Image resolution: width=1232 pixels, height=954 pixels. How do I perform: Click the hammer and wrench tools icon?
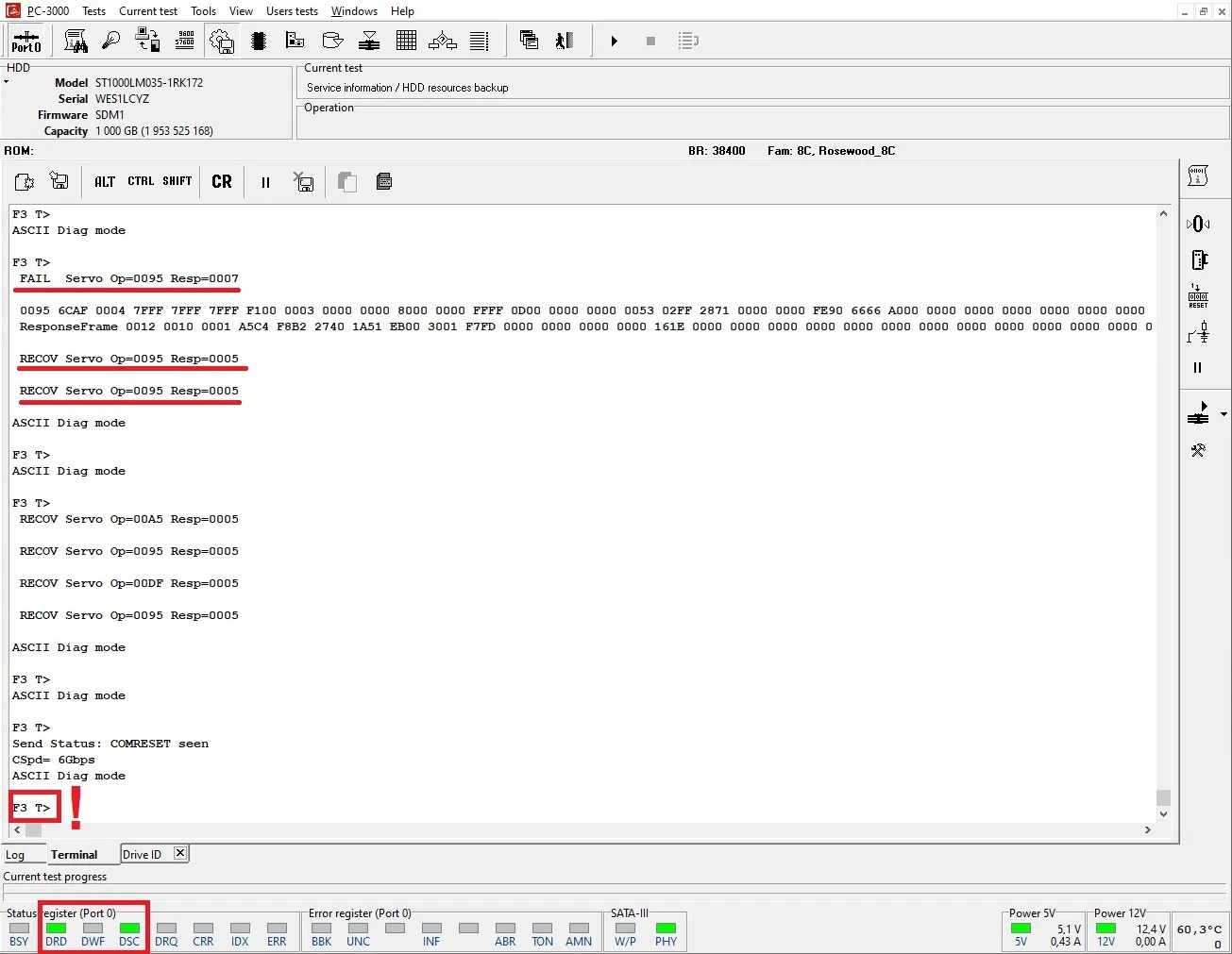[x=1198, y=450]
